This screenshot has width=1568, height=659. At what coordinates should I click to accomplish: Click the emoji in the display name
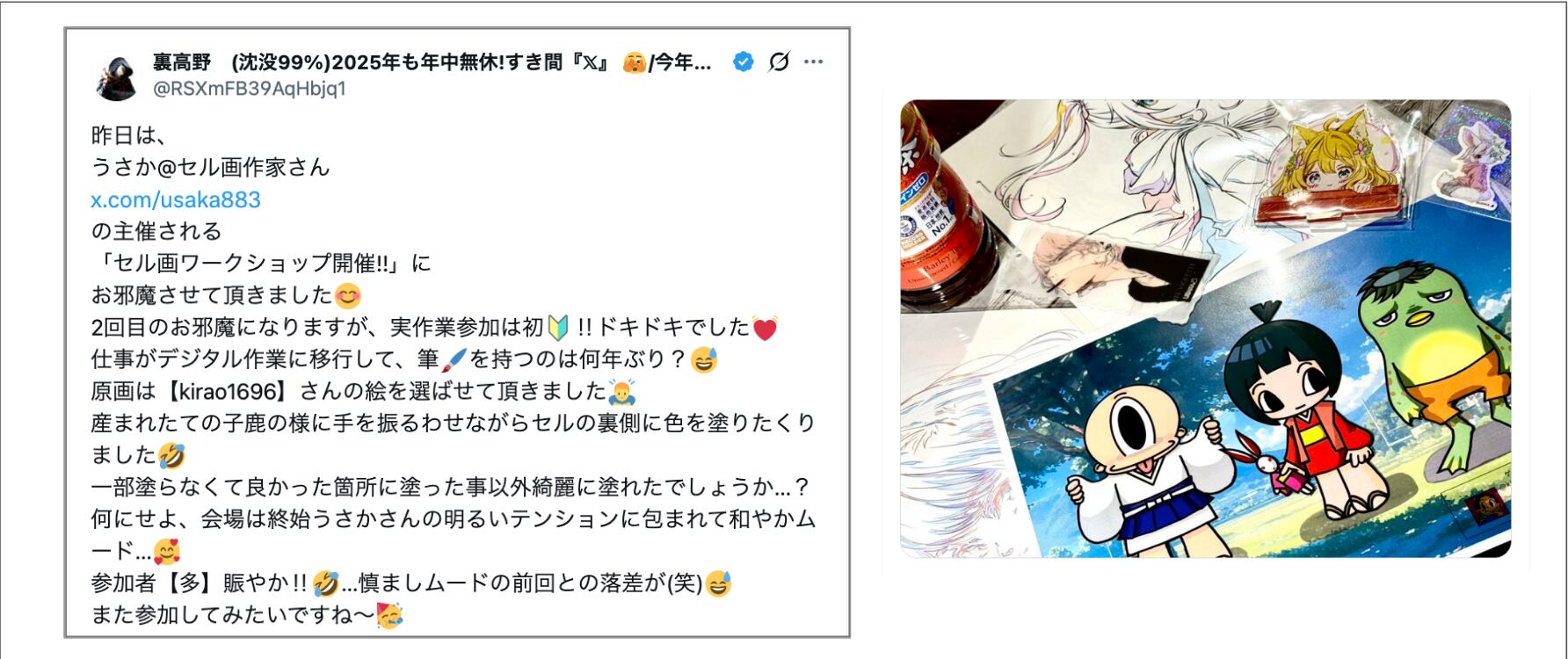[x=634, y=63]
